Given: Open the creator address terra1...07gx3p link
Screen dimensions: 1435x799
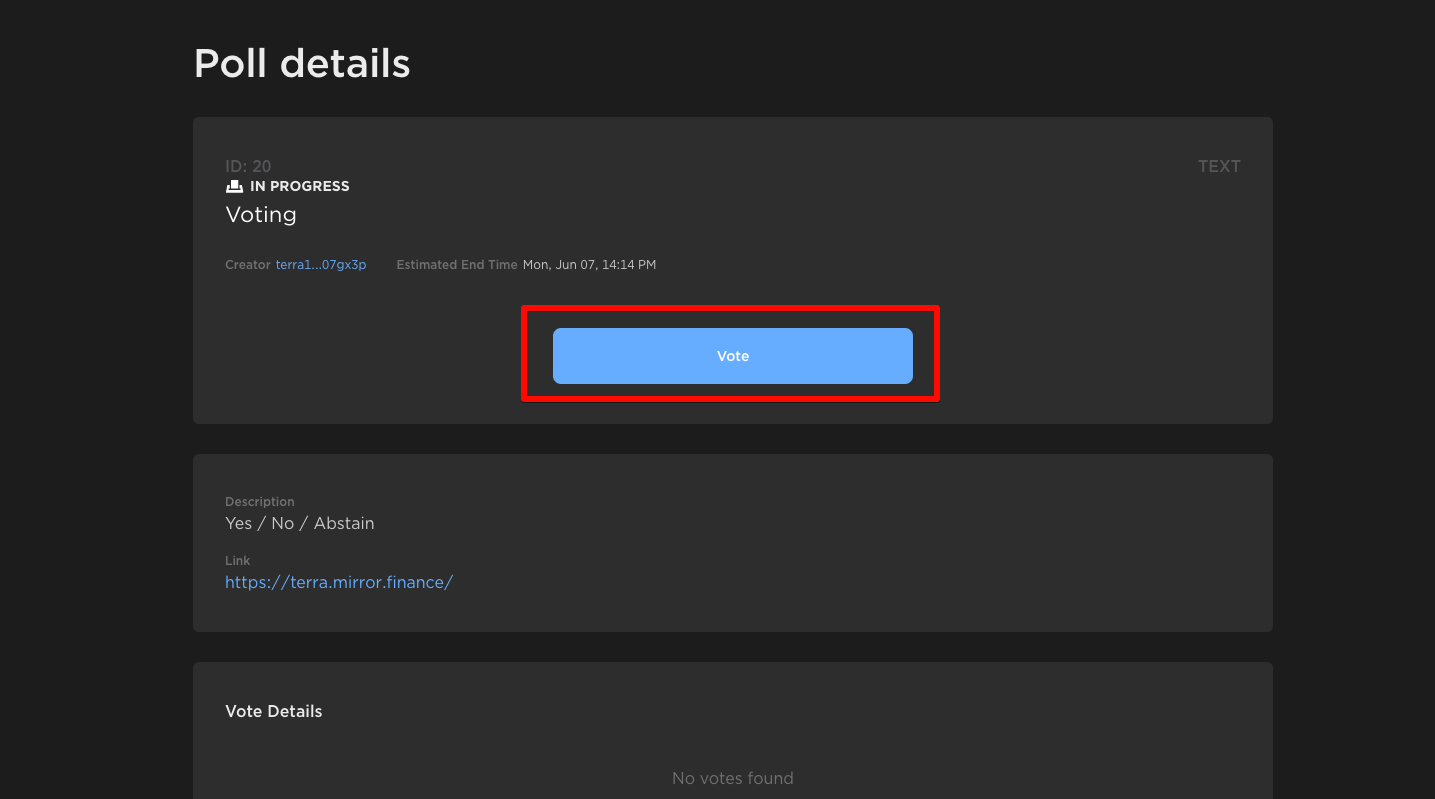Looking at the screenshot, I should [320, 265].
